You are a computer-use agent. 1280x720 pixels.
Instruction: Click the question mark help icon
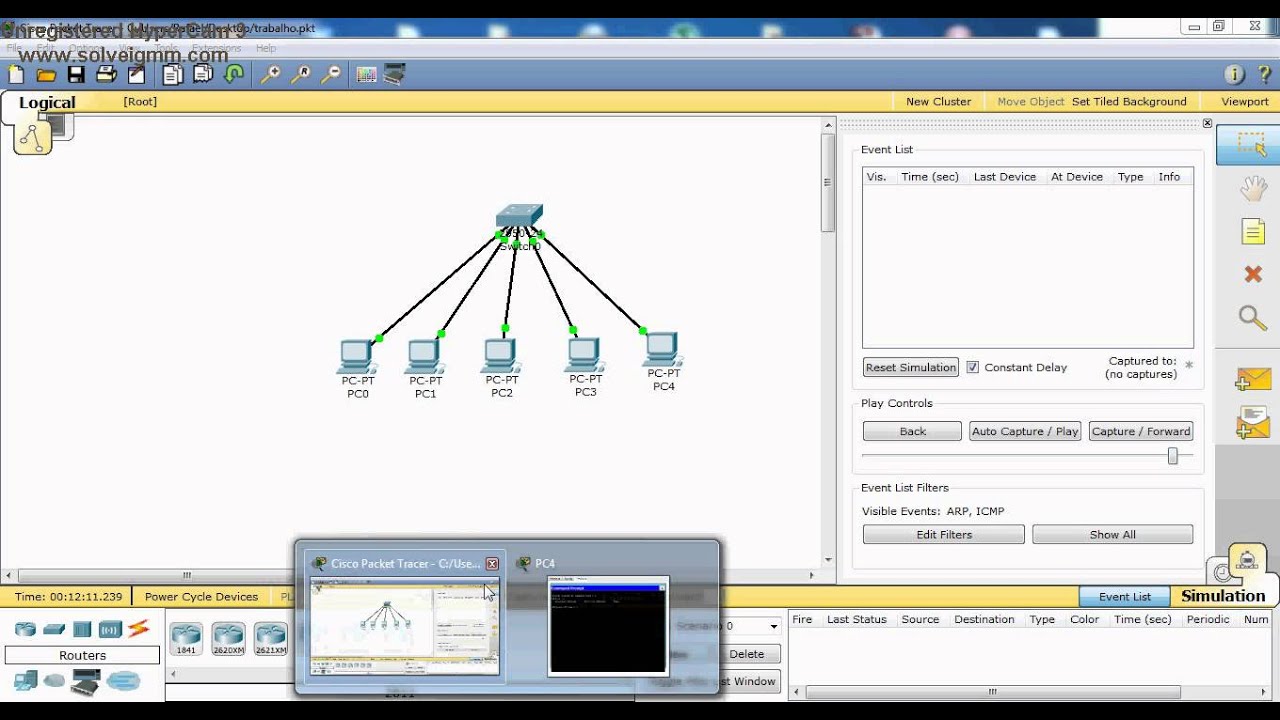[1263, 75]
